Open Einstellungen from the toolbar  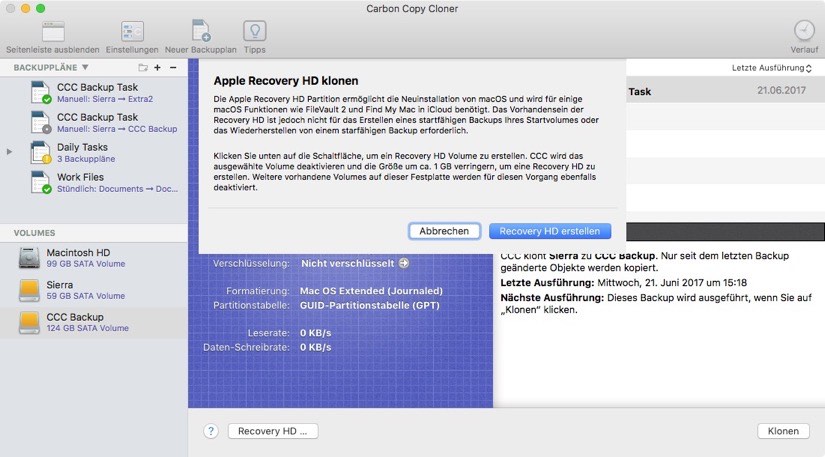(132, 32)
